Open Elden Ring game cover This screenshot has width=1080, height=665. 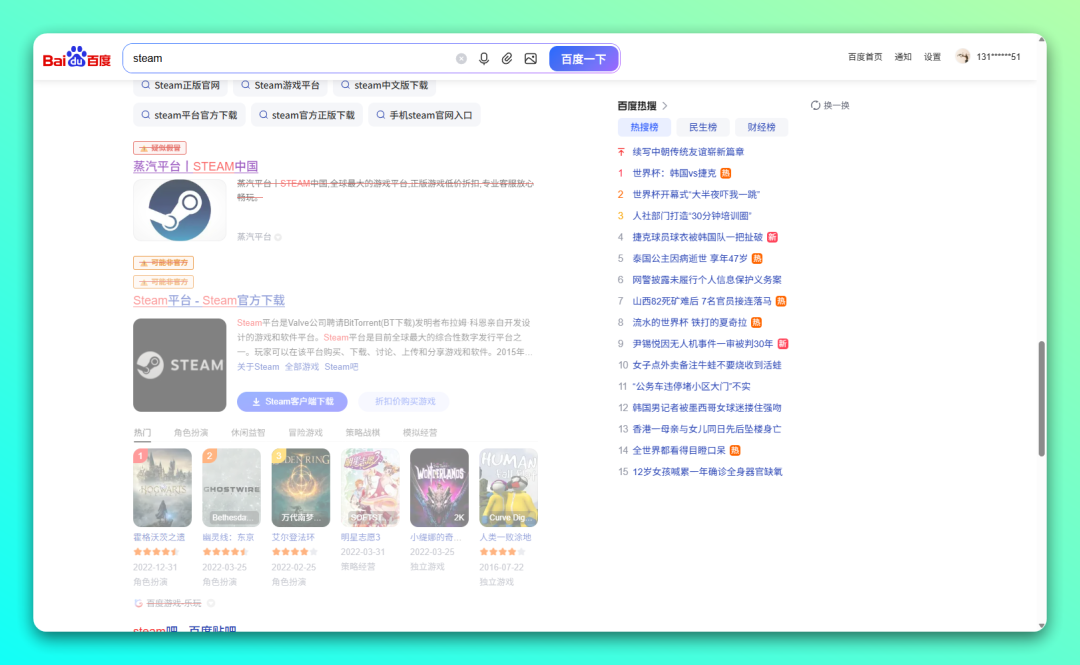(x=301, y=488)
